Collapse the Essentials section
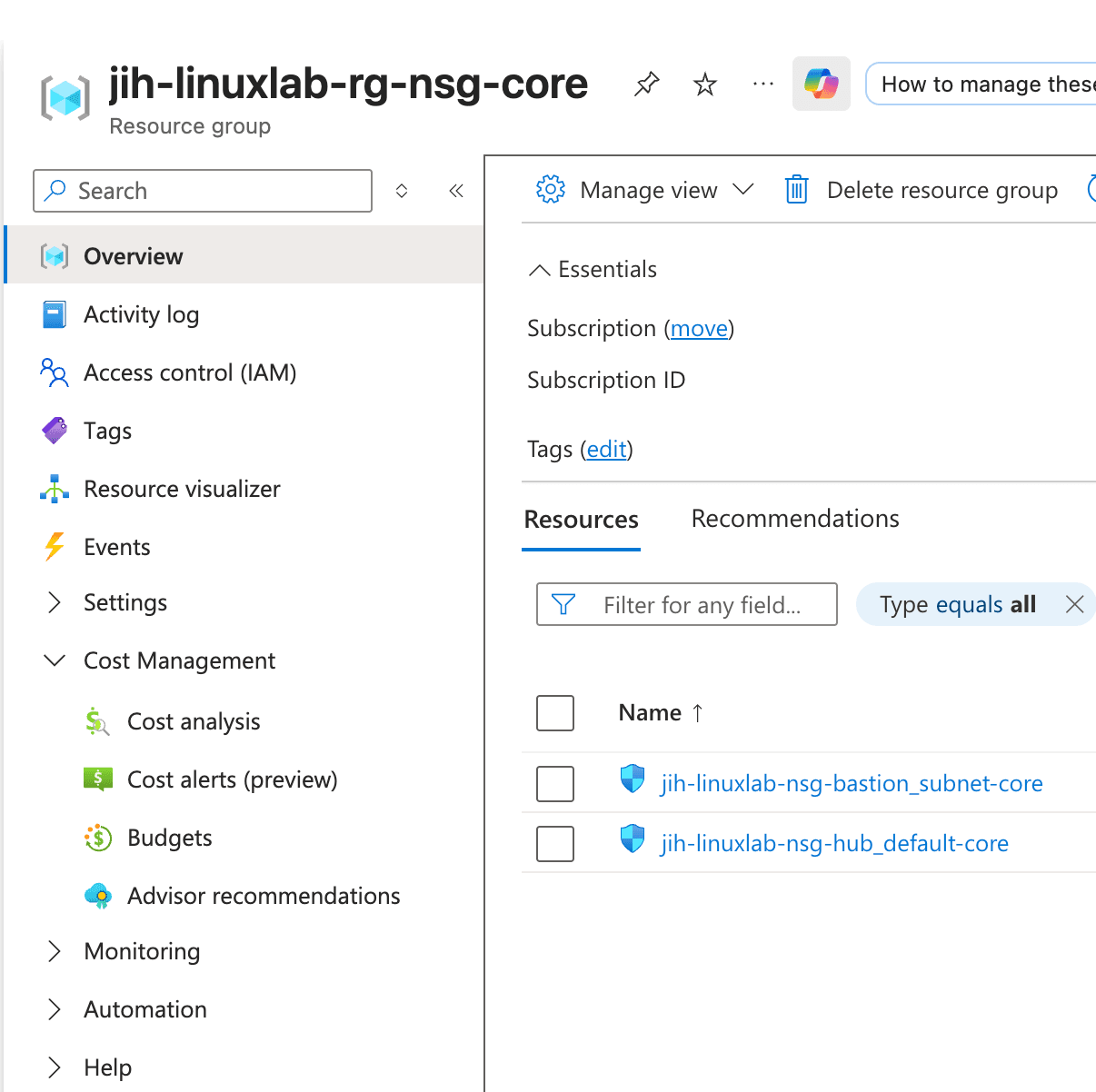Screen dimensions: 1096x1092 (x=539, y=269)
